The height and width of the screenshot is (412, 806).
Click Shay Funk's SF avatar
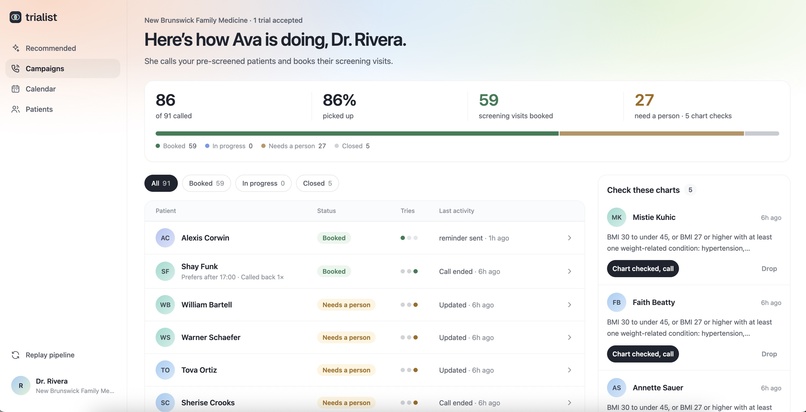click(165, 271)
